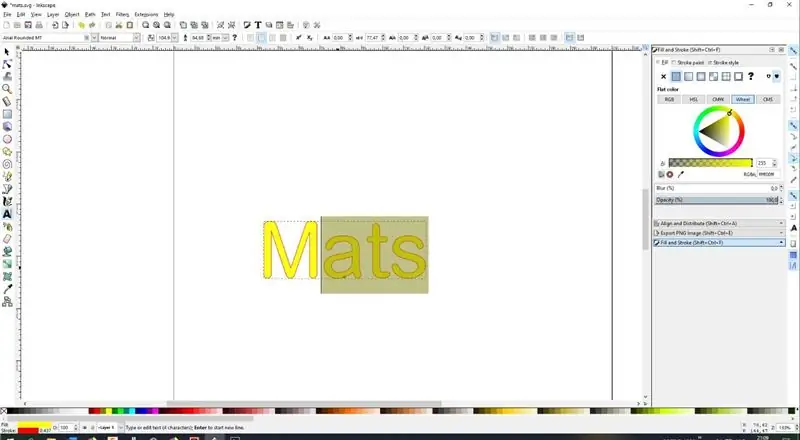The height and width of the screenshot is (440, 800).
Task: Set text alignment to left
Action: [250, 38]
